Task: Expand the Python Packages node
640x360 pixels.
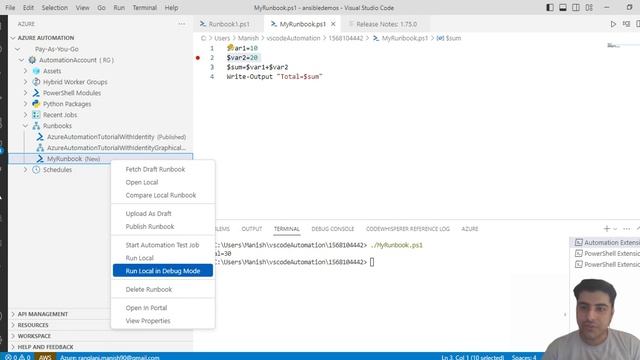Action: [x=25, y=104]
